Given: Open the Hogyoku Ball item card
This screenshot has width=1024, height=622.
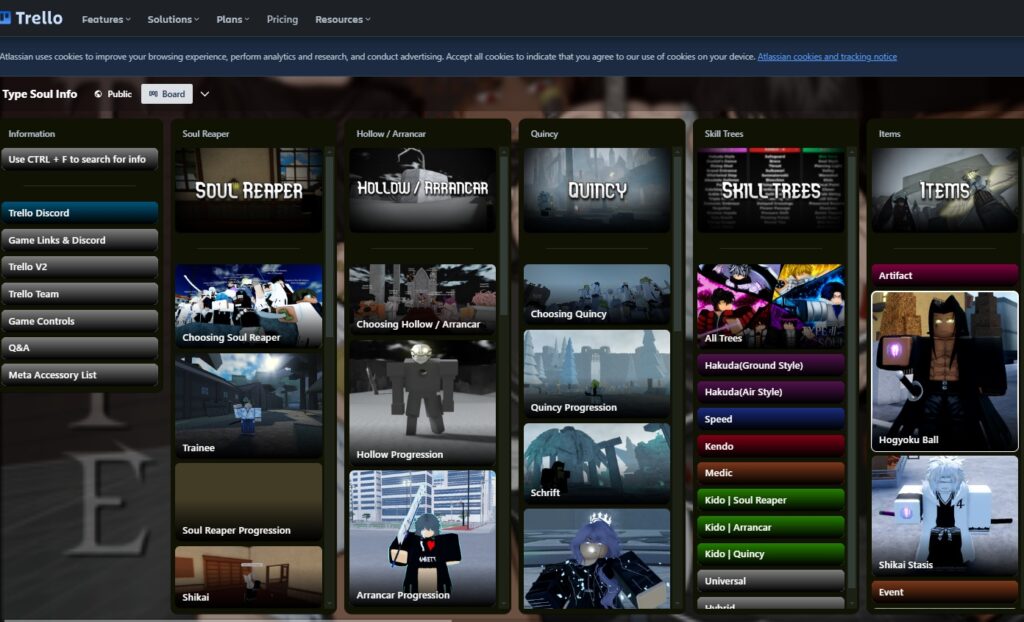Looking at the screenshot, I should click(945, 371).
